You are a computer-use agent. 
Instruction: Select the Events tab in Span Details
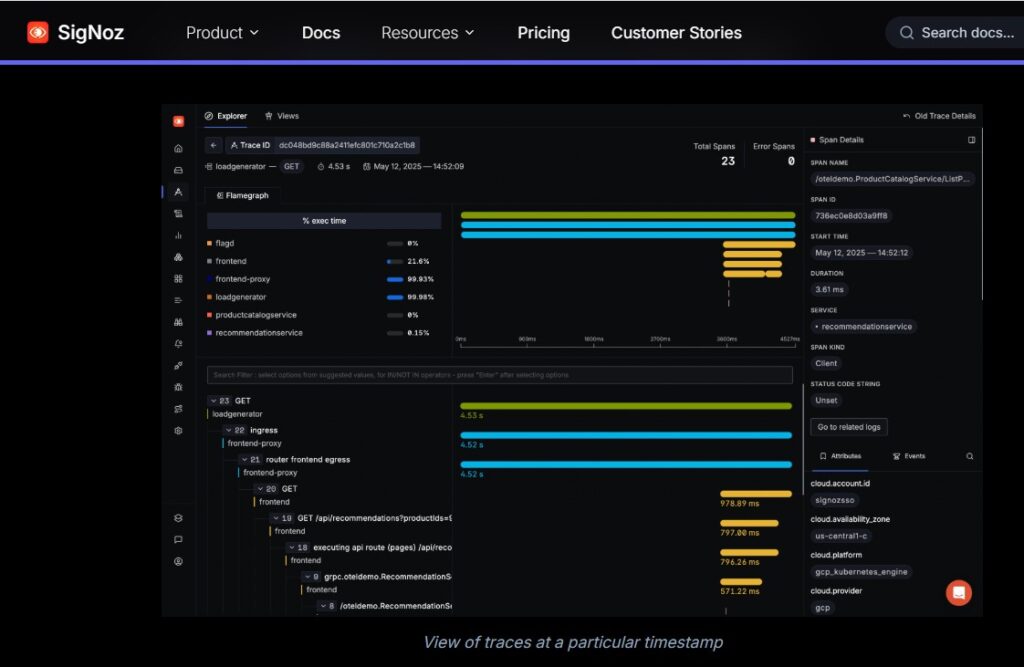[x=908, y=456]
